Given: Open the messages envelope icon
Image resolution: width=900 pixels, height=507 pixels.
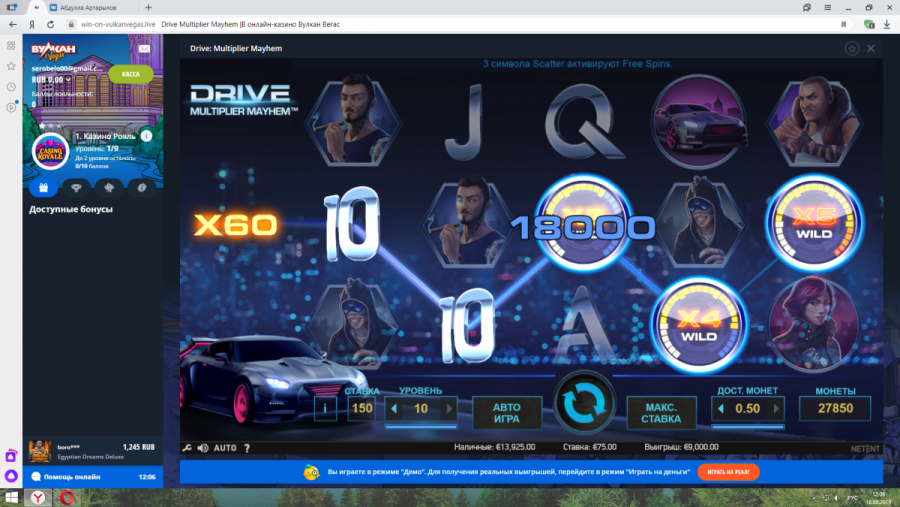Looking at the screenshot, I should (145, 48).
